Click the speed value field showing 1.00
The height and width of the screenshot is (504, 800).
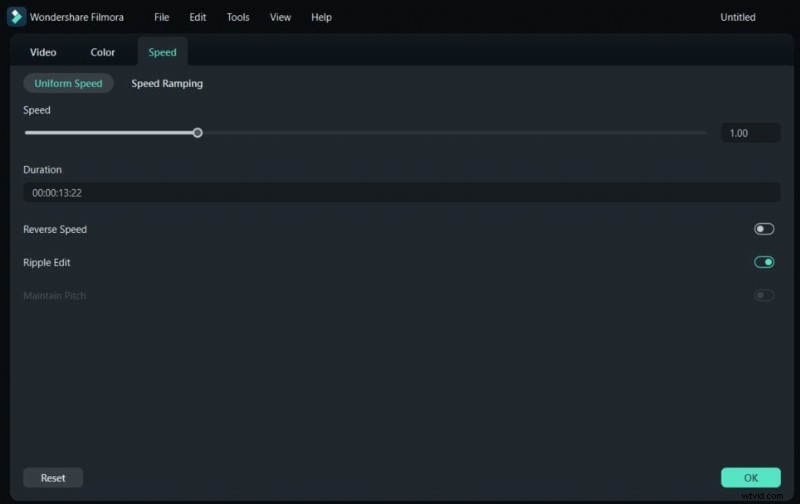point(750,133)
